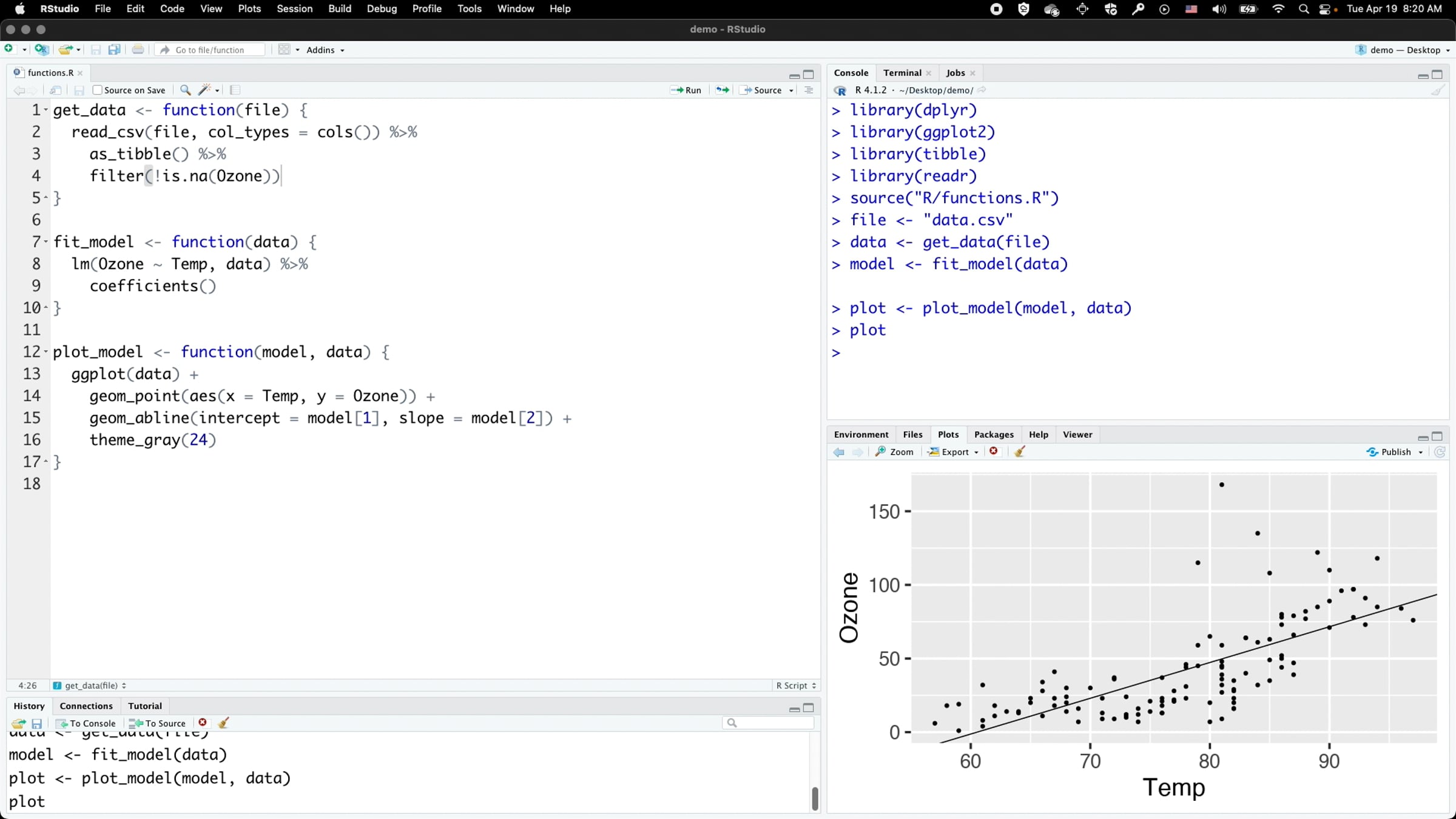Show document in new window
The height and width of the screenshot is (819, 1456).
coord(55,90)
